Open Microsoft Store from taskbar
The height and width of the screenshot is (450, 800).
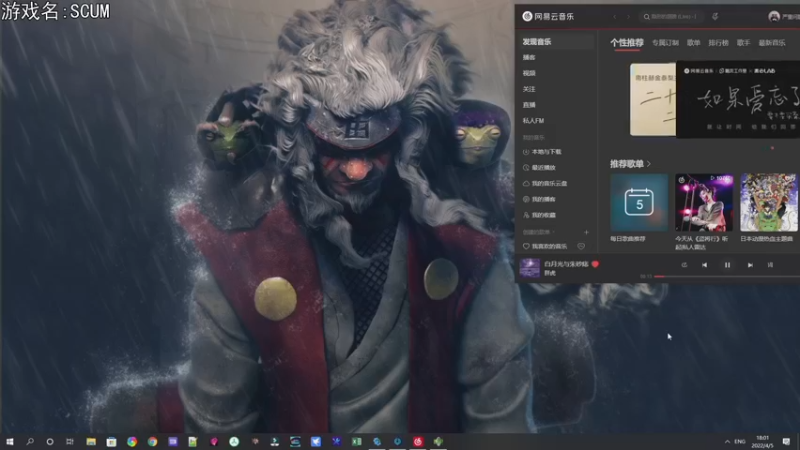click(111, 441)
